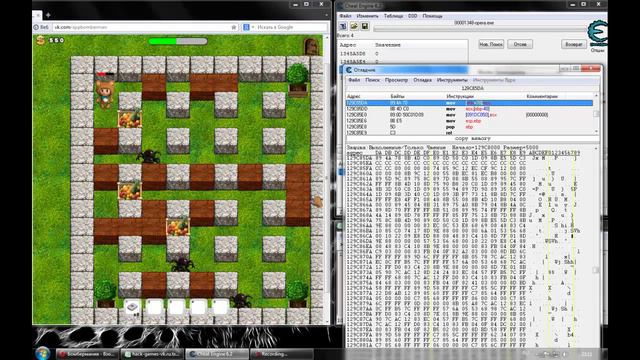Click the bookmark star in address bar
Image resolution: width=640 pixels, height=360 pixels.
[233, 27]
